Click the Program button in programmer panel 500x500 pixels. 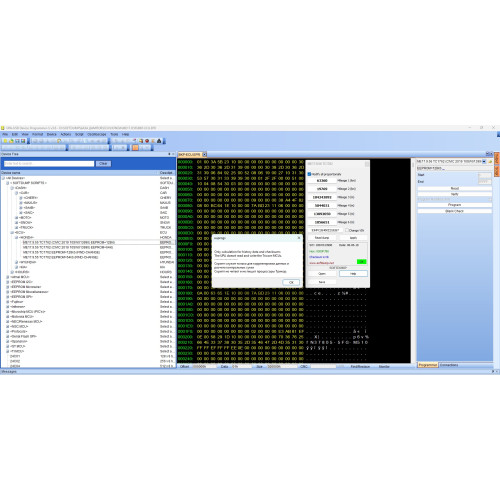pyautogui.click(x=455, y=205)
